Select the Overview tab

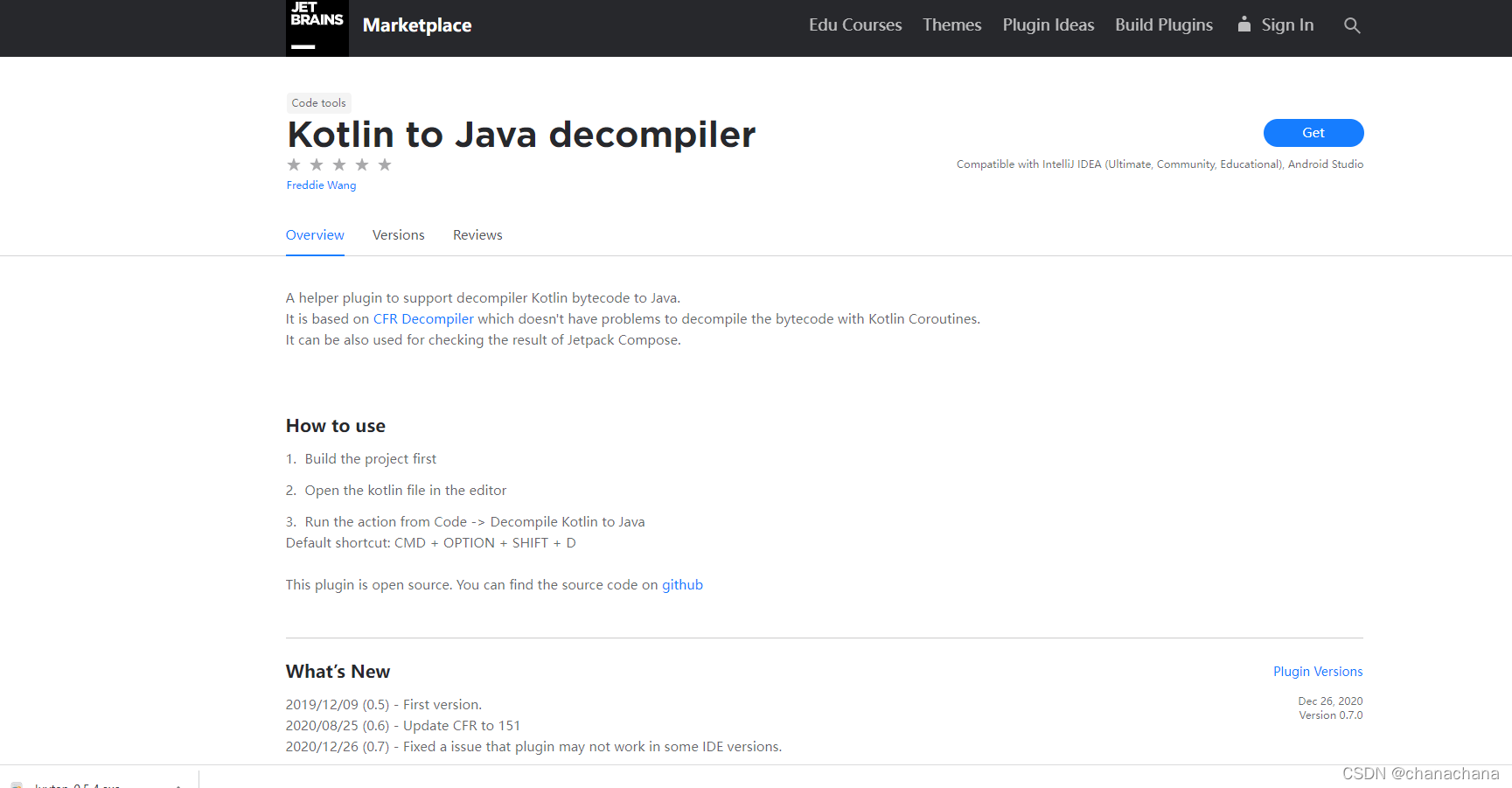point(315,235)
